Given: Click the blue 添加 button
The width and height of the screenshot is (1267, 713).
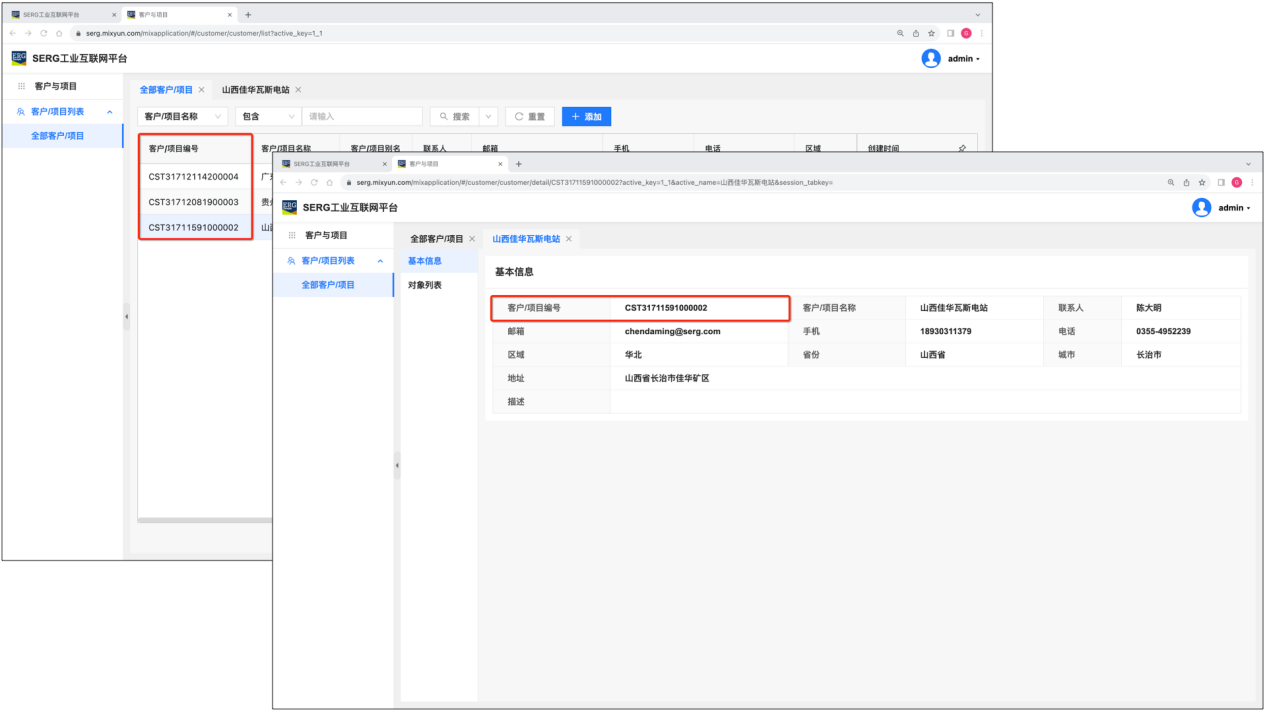Looking at the screenshot, I should [x=586, y=117].
